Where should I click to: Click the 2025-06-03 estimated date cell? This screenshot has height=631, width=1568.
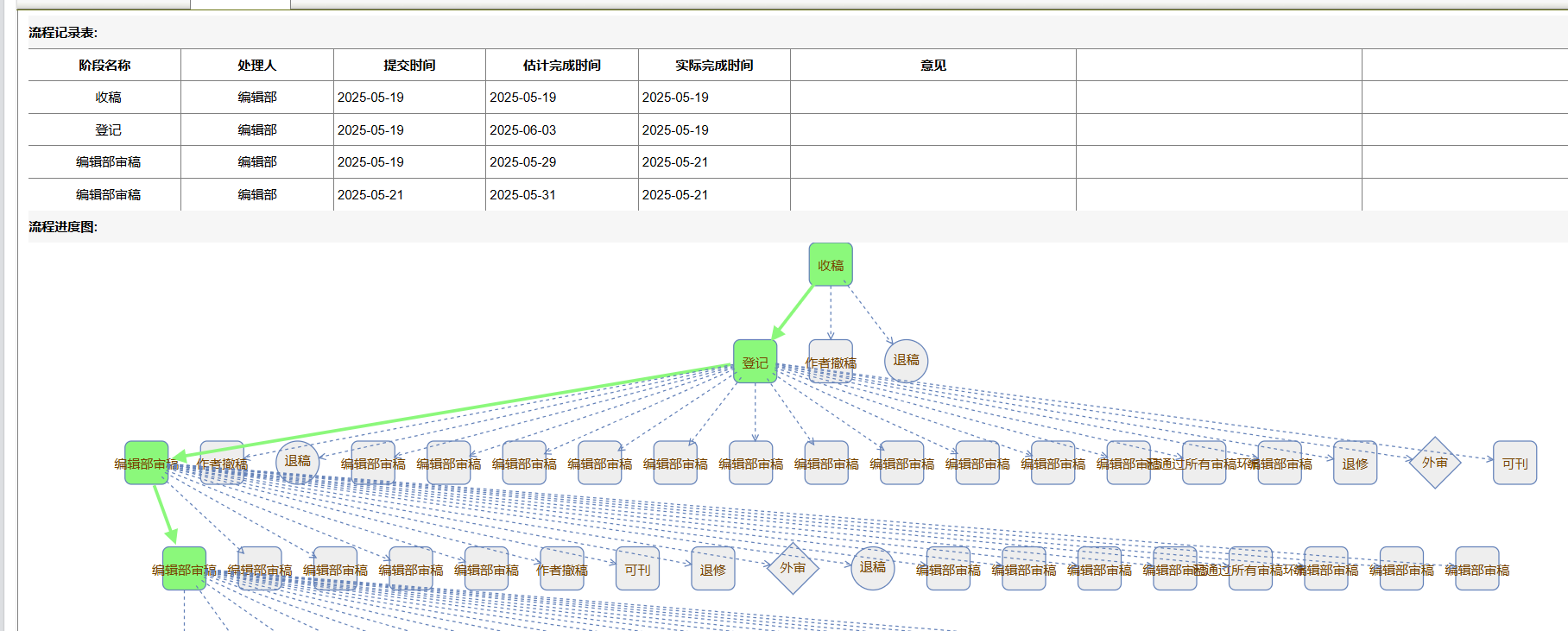click(523, 130)
